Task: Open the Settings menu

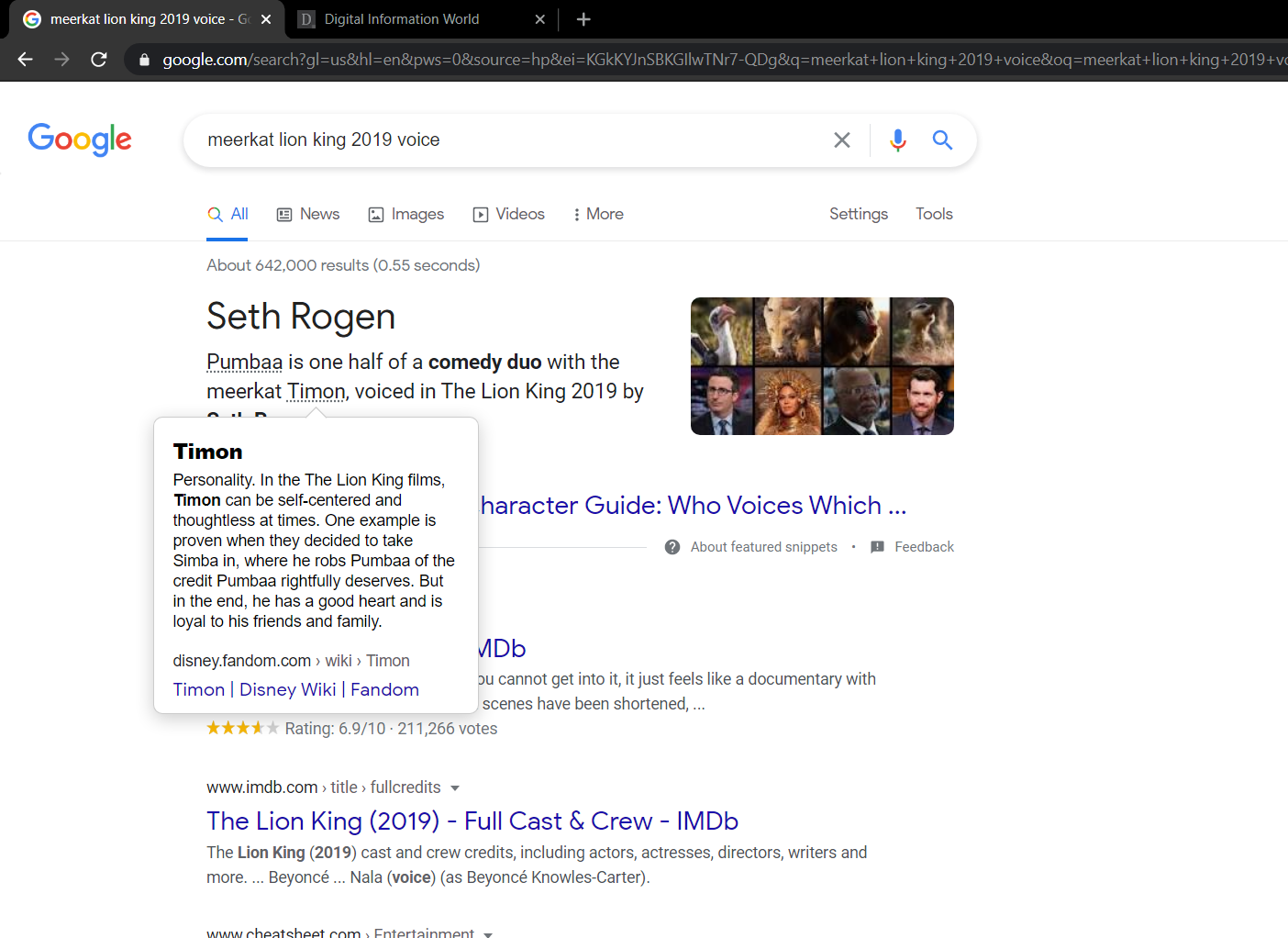Action: click(x=859, y=214)
